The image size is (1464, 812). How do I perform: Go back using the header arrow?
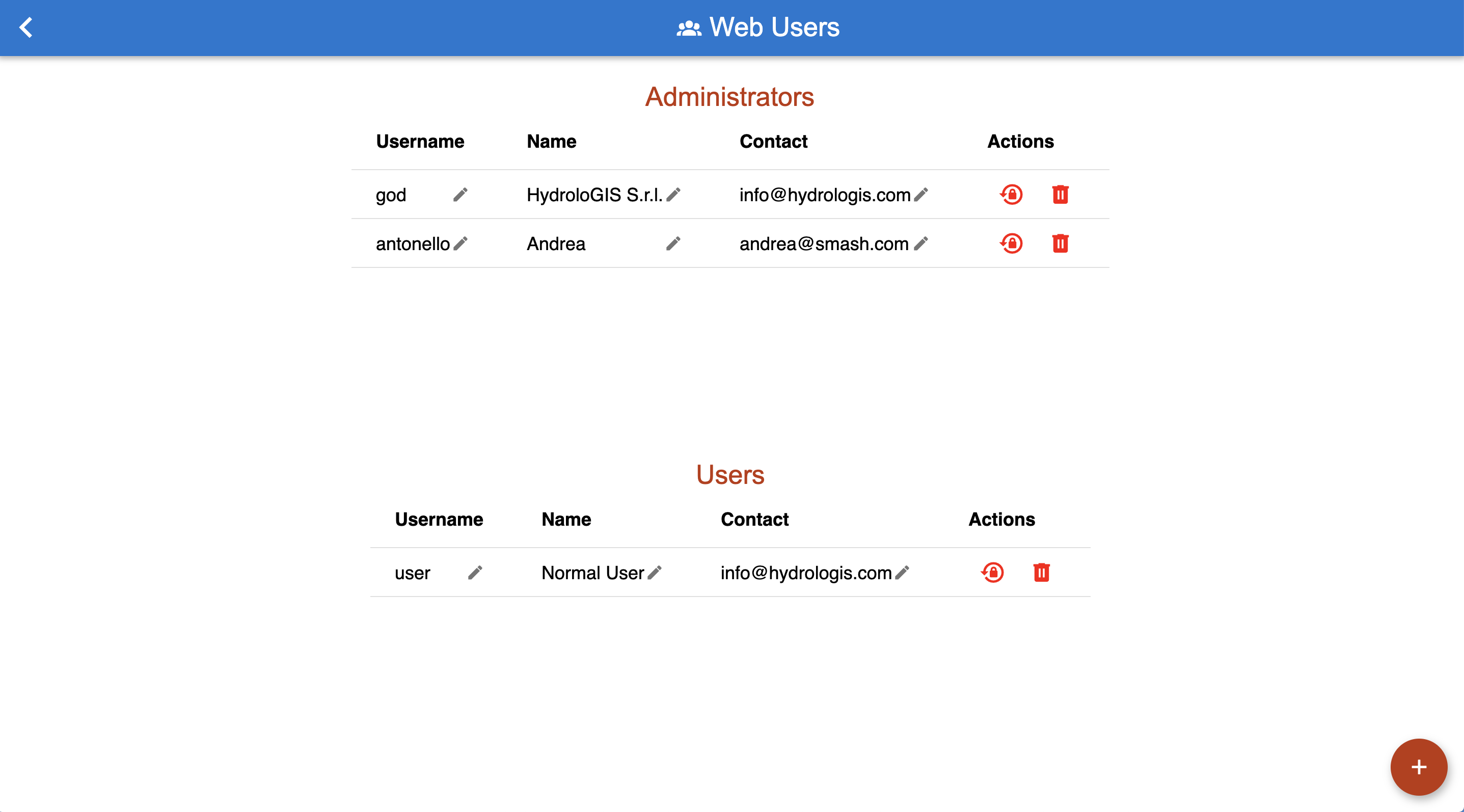pyautogui.click(x=25, y=28)
